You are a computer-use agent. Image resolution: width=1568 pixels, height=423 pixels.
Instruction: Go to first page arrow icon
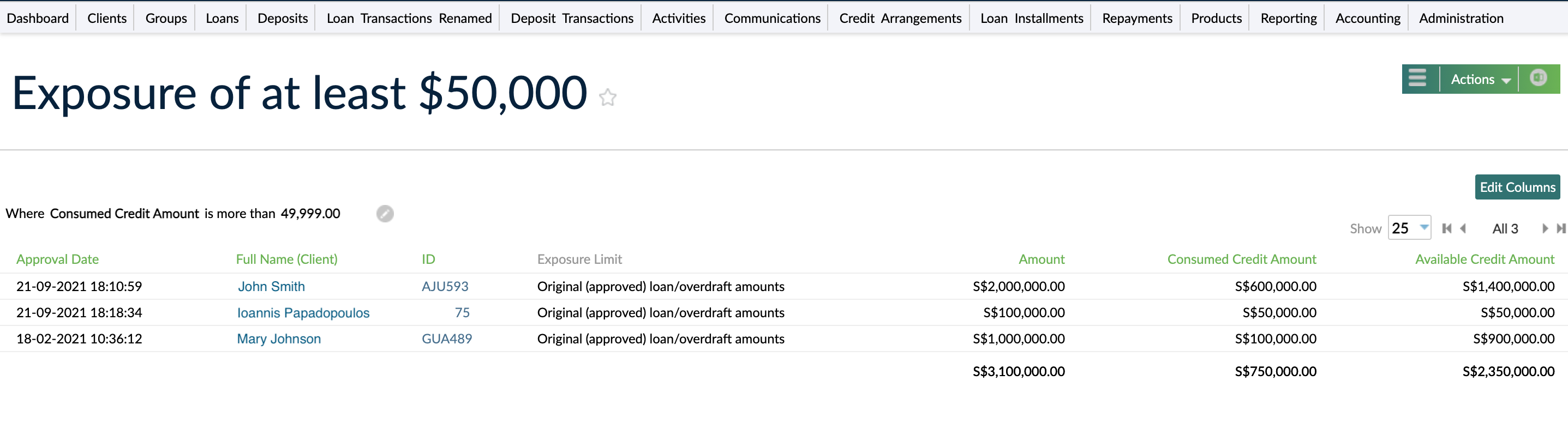tap(1447, 228)
